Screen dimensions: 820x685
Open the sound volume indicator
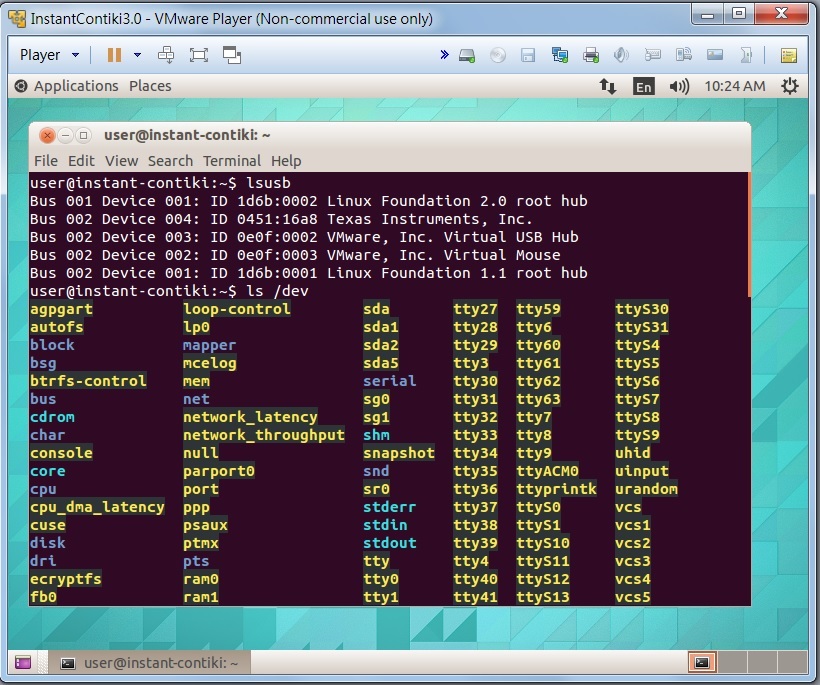point(679,86)
